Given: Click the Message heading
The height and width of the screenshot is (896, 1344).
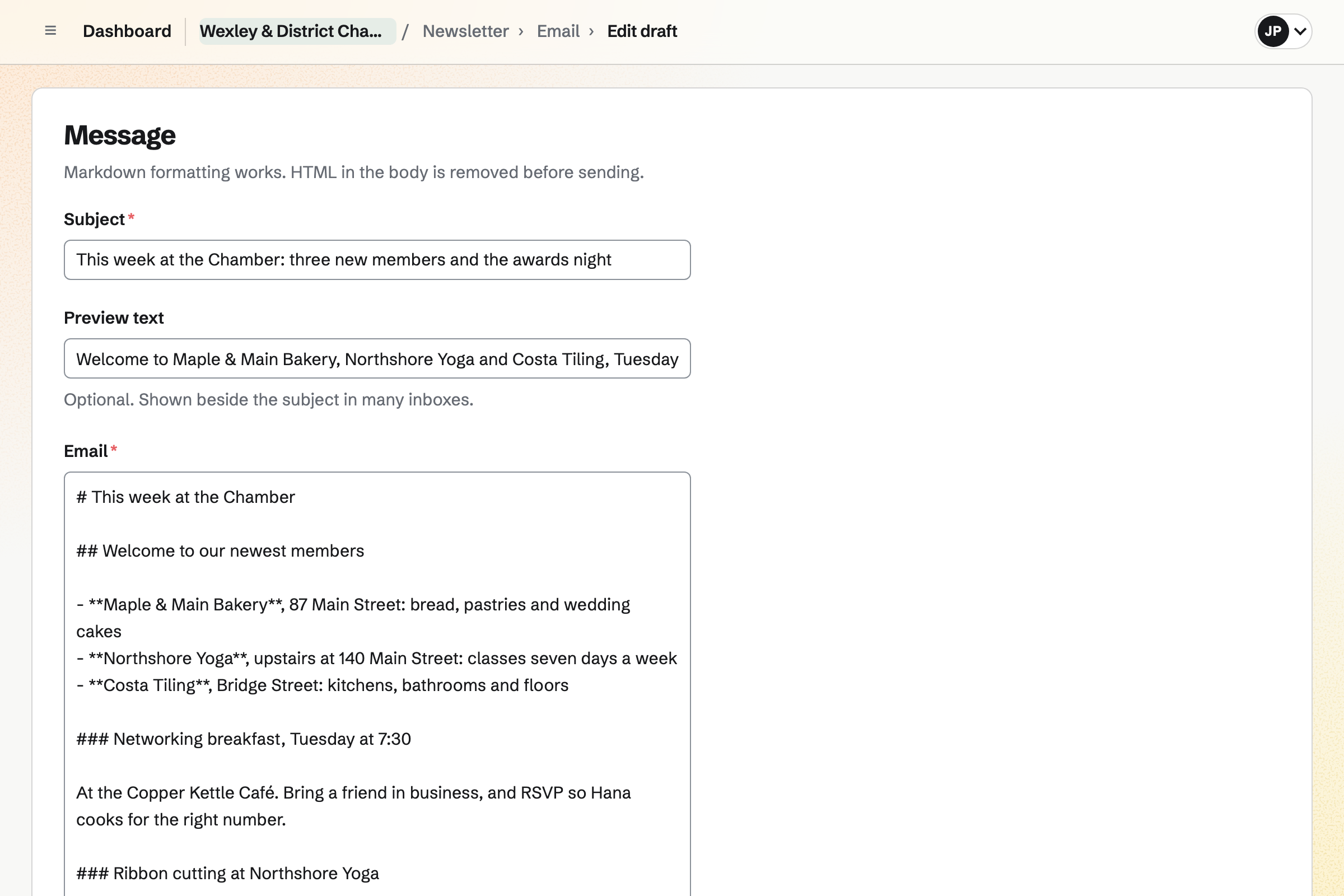Looking at the screenshot, I should coord(119,136).
